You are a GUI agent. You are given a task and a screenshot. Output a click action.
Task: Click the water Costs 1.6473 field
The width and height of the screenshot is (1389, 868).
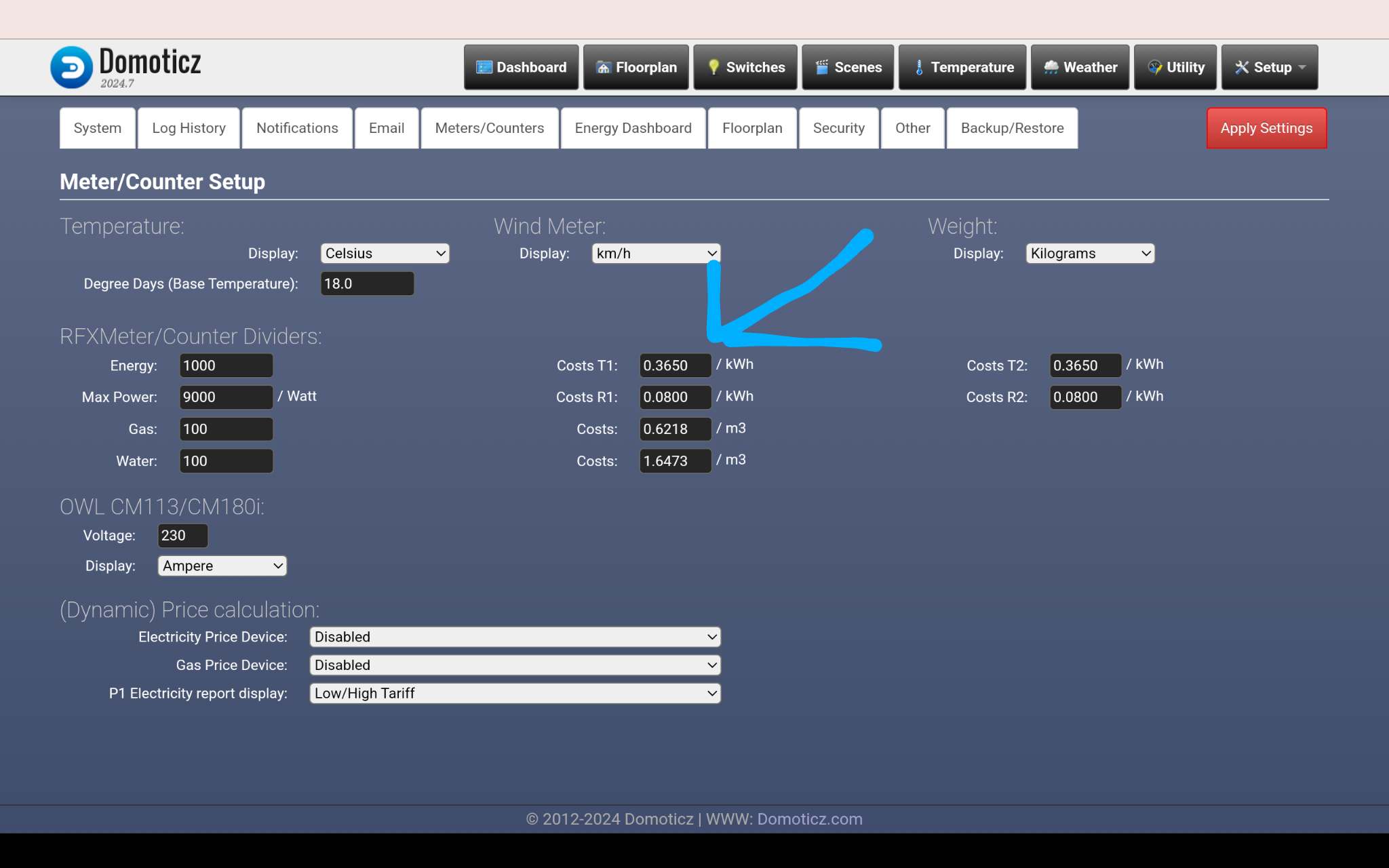click(676, 461)
